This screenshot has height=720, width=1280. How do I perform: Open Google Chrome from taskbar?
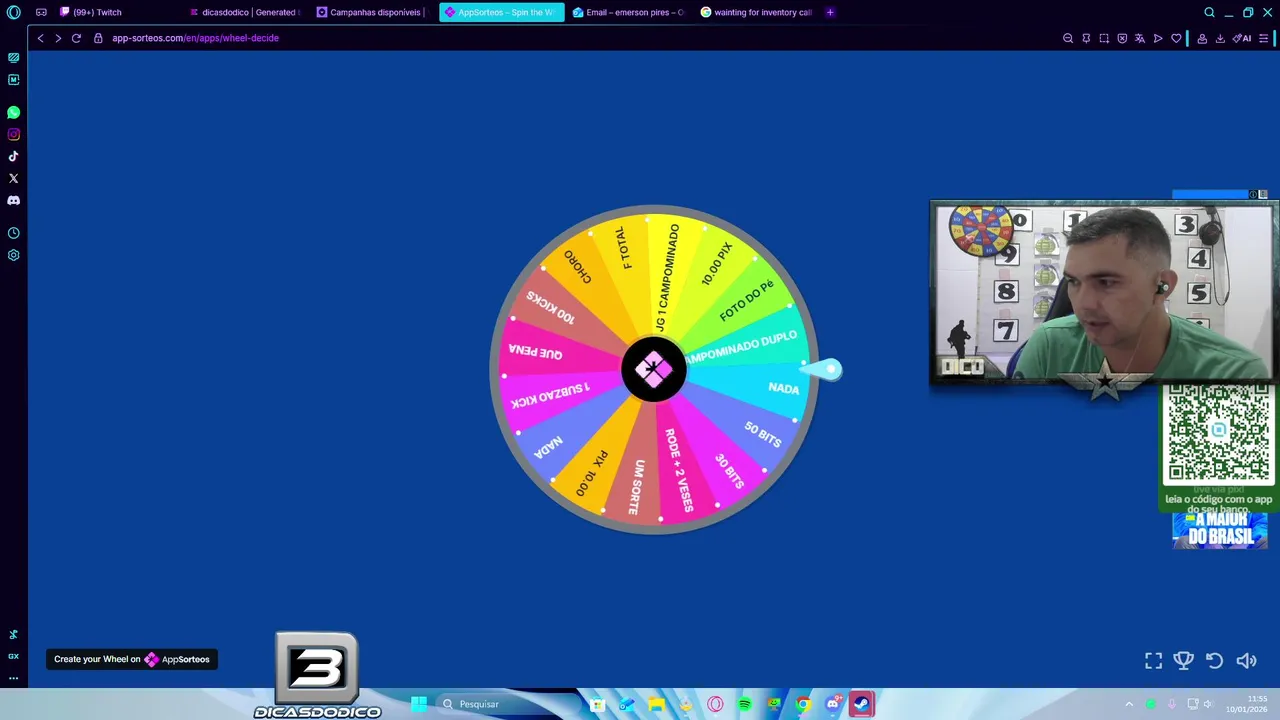tap(803, 704)
